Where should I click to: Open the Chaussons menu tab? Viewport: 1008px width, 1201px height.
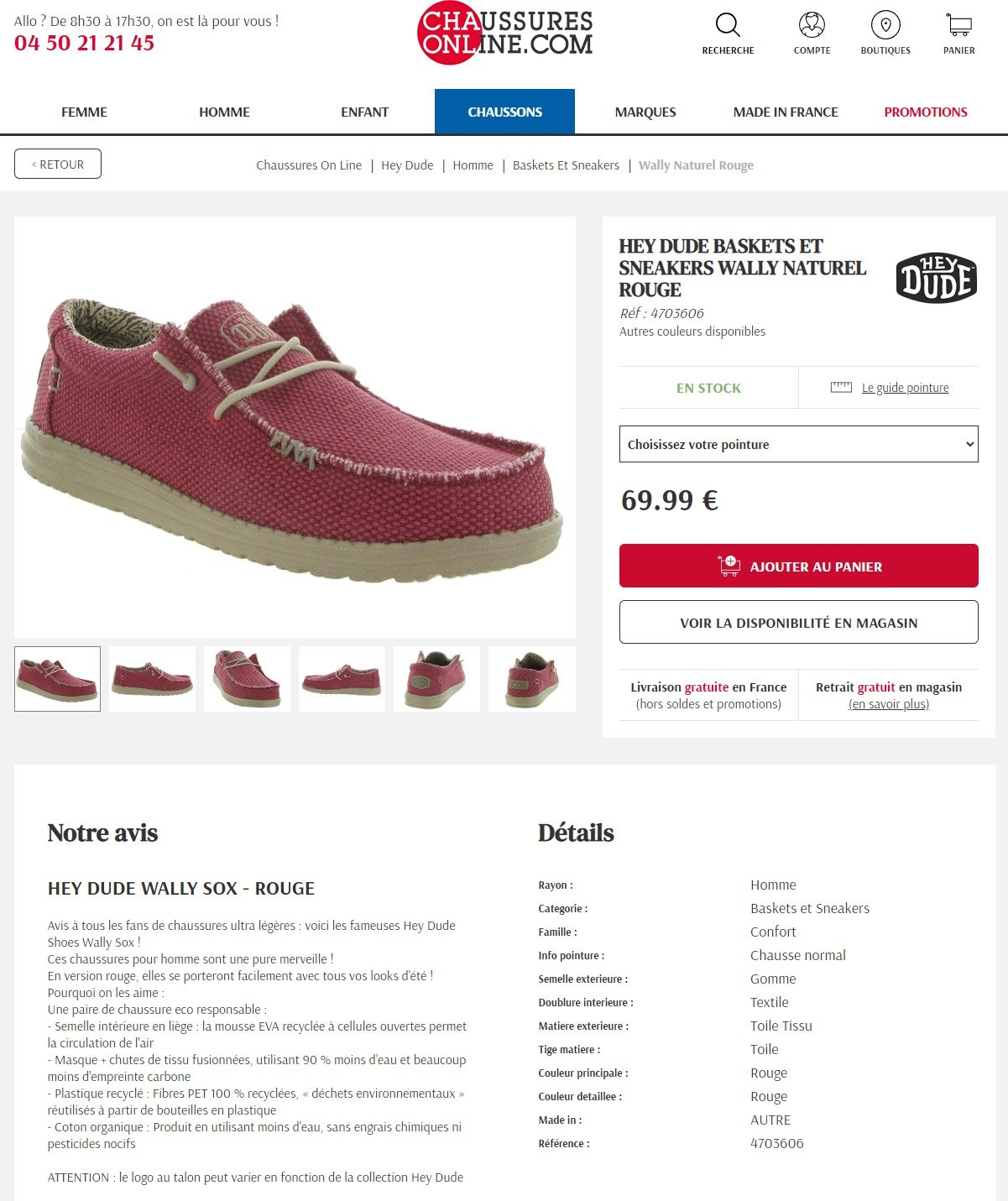[x=504, y=112]
